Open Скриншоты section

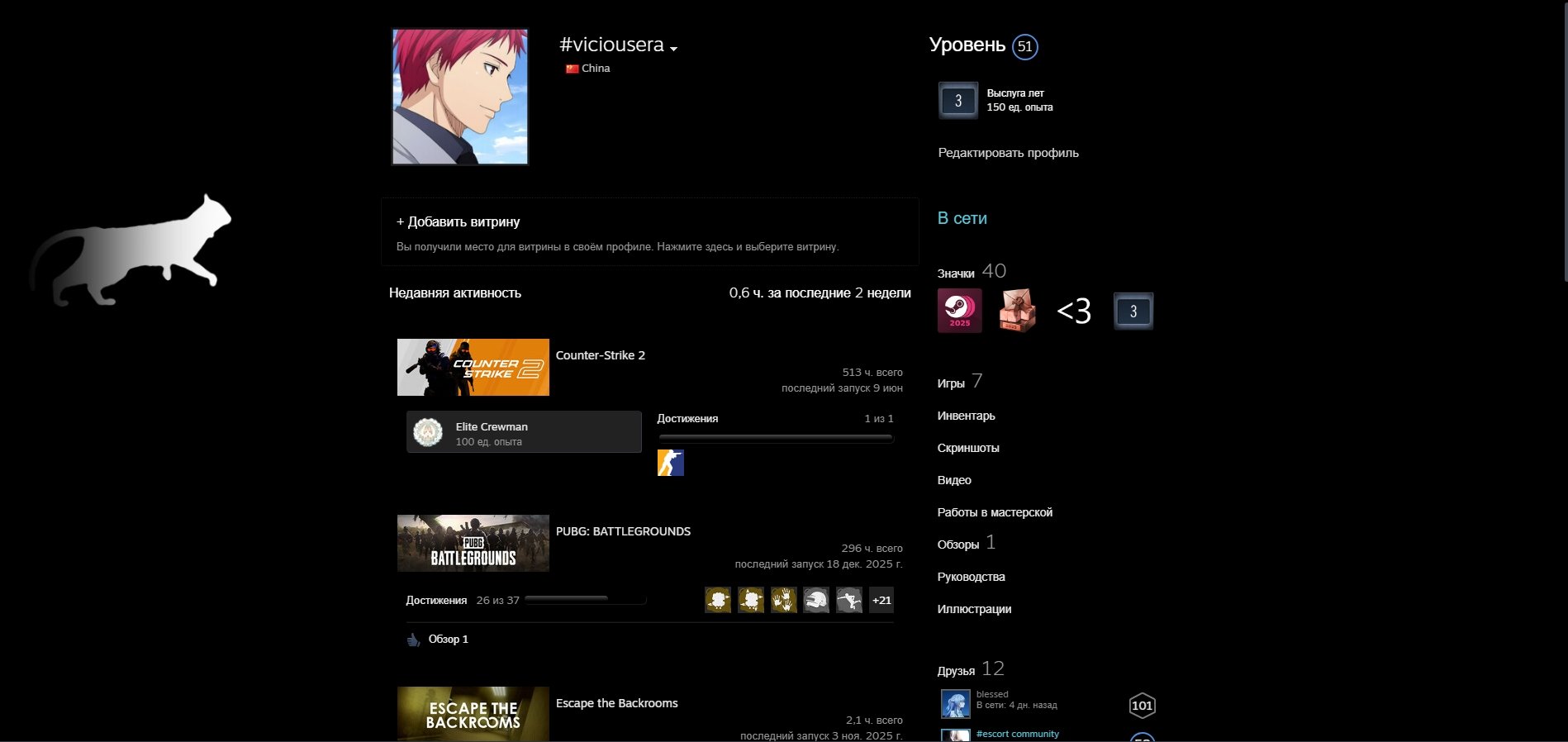tap(968, 448)
